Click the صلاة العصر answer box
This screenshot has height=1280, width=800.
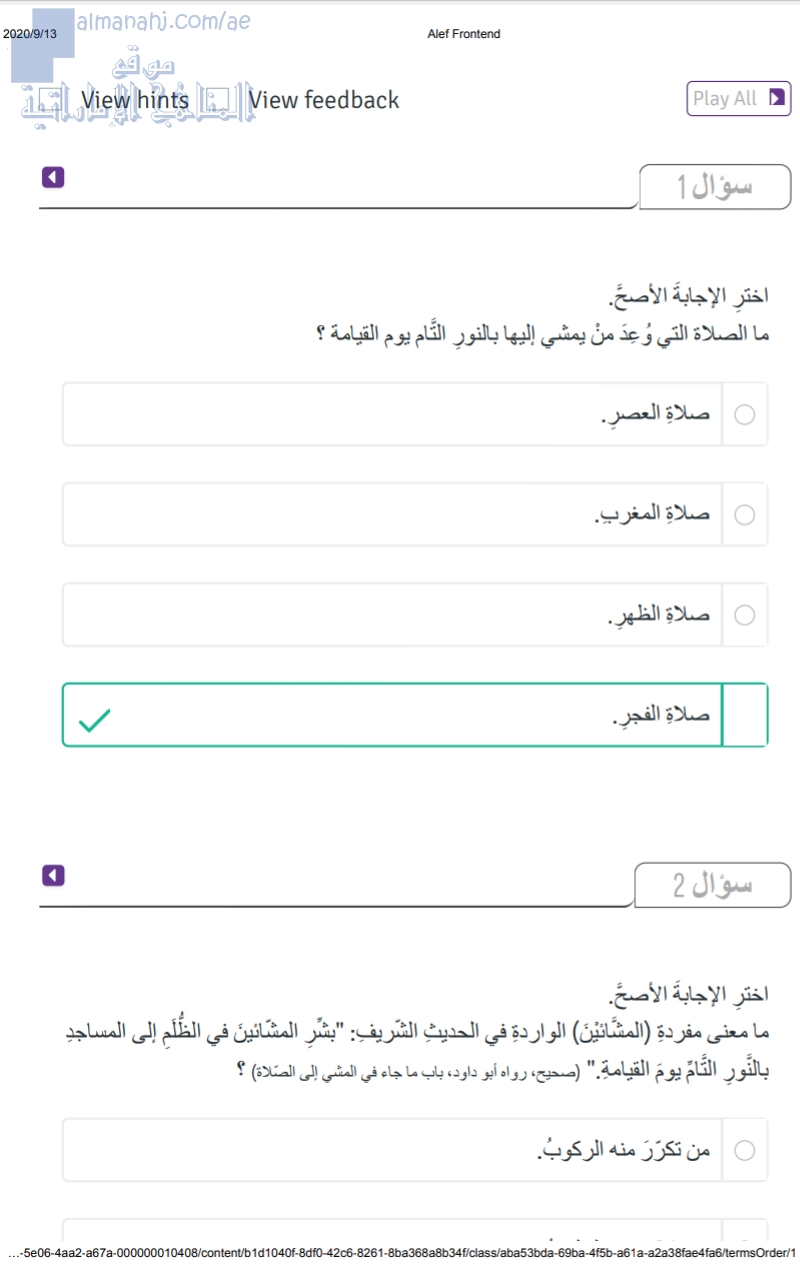pos(400,414)
